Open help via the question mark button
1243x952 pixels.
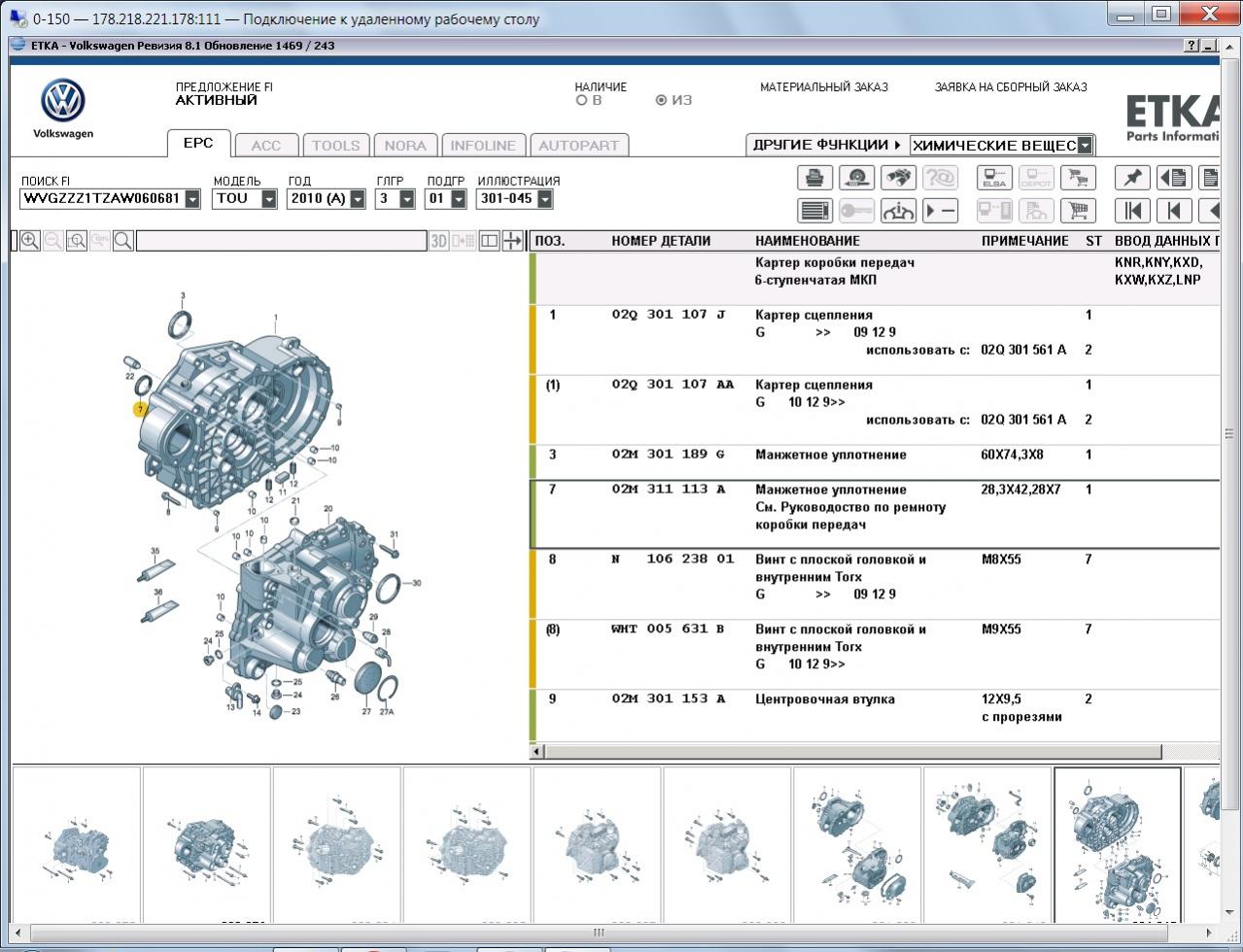1192,46
